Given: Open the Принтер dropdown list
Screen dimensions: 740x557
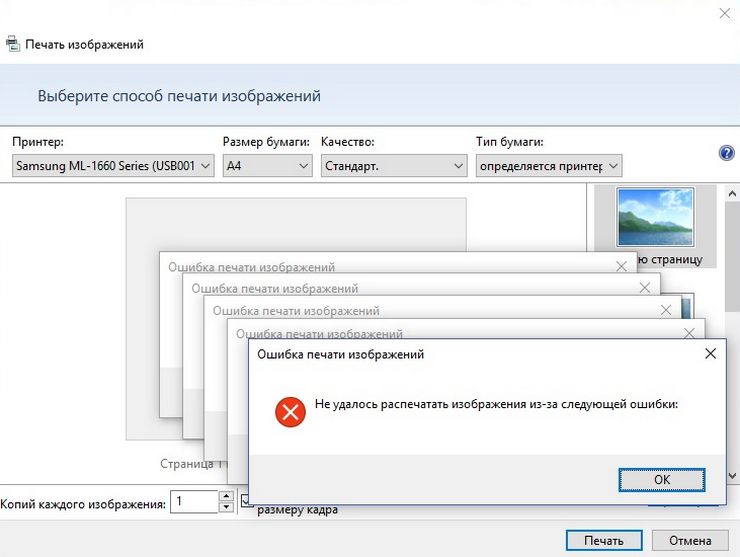Looking at the screenshot, I should click(x=114, y=166).
